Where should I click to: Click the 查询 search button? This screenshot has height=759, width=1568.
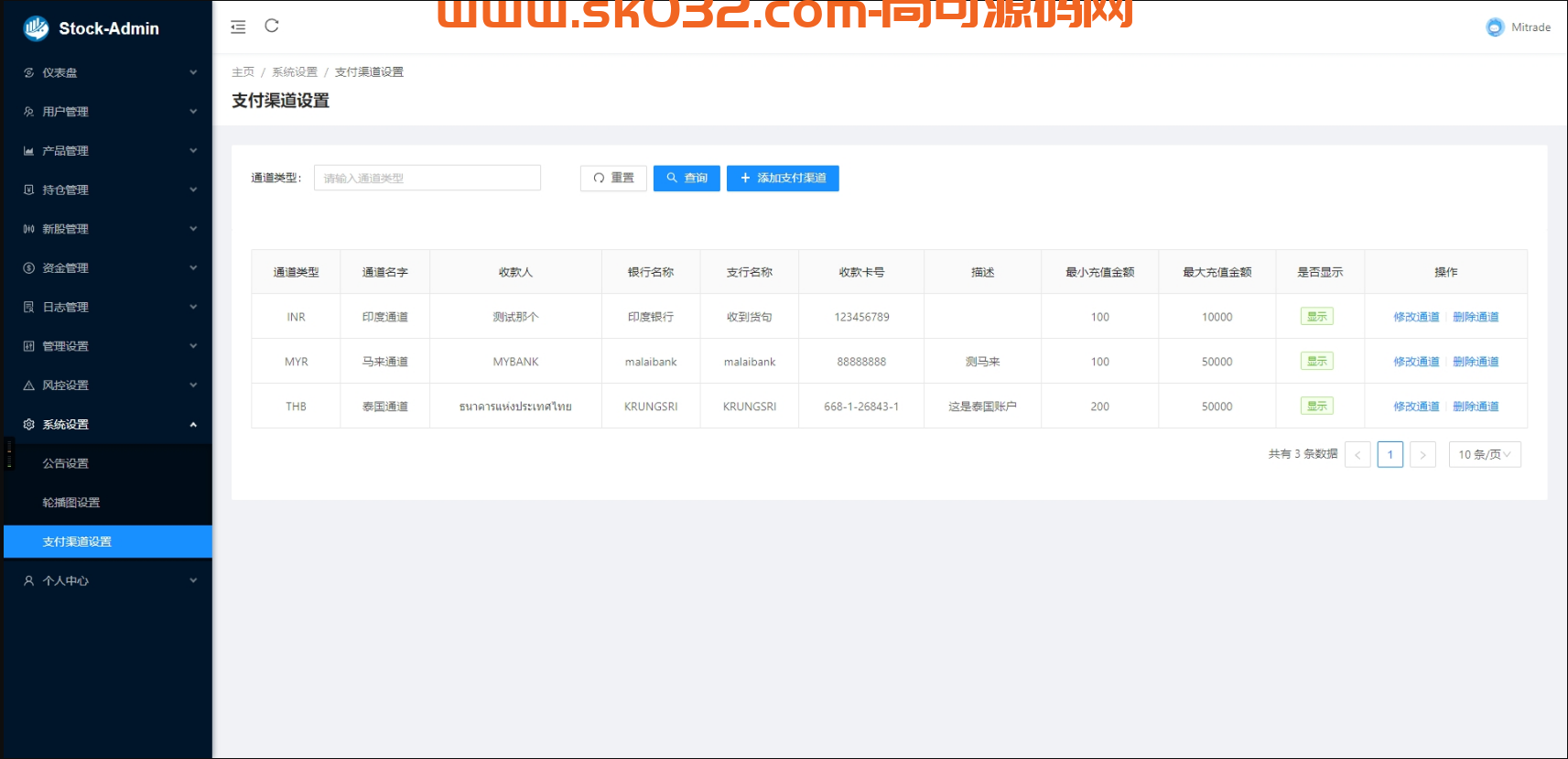pyautogui.click(x=687, y=179)
